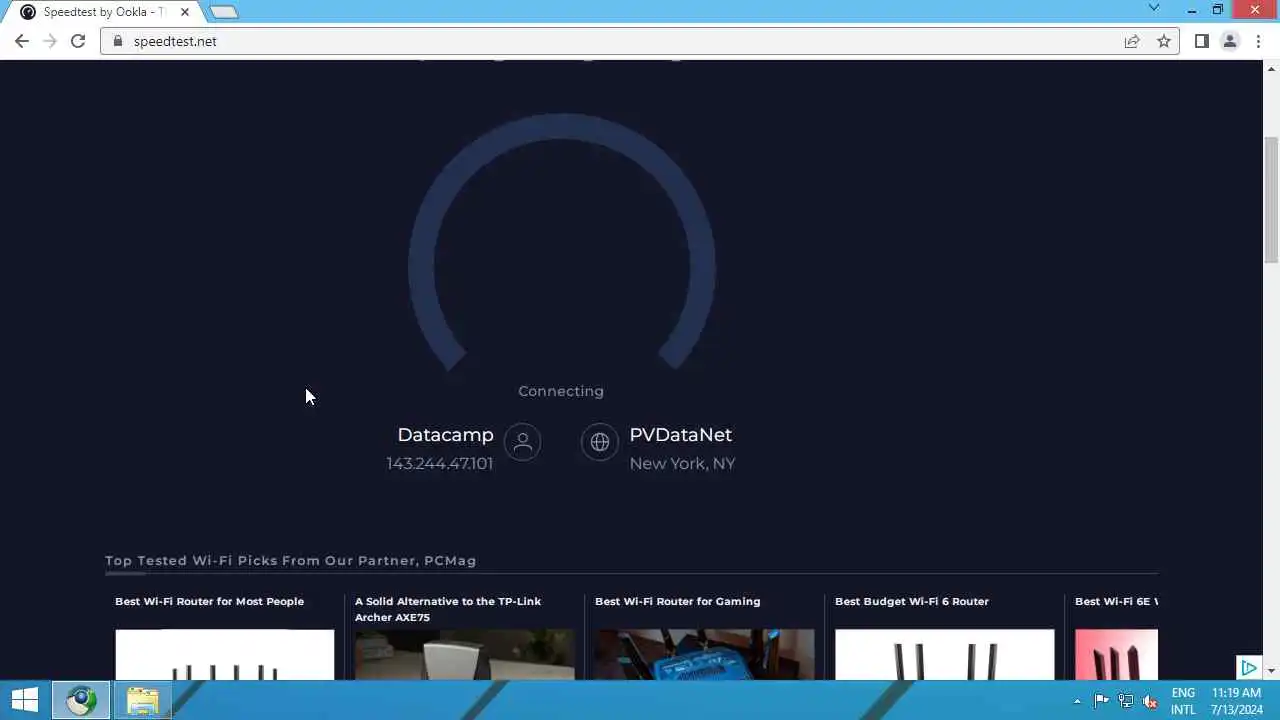The height and width of the screenshot is (720, 1280).
Task: Click the IP address 143.244.47.101
Action: [439, 464]
